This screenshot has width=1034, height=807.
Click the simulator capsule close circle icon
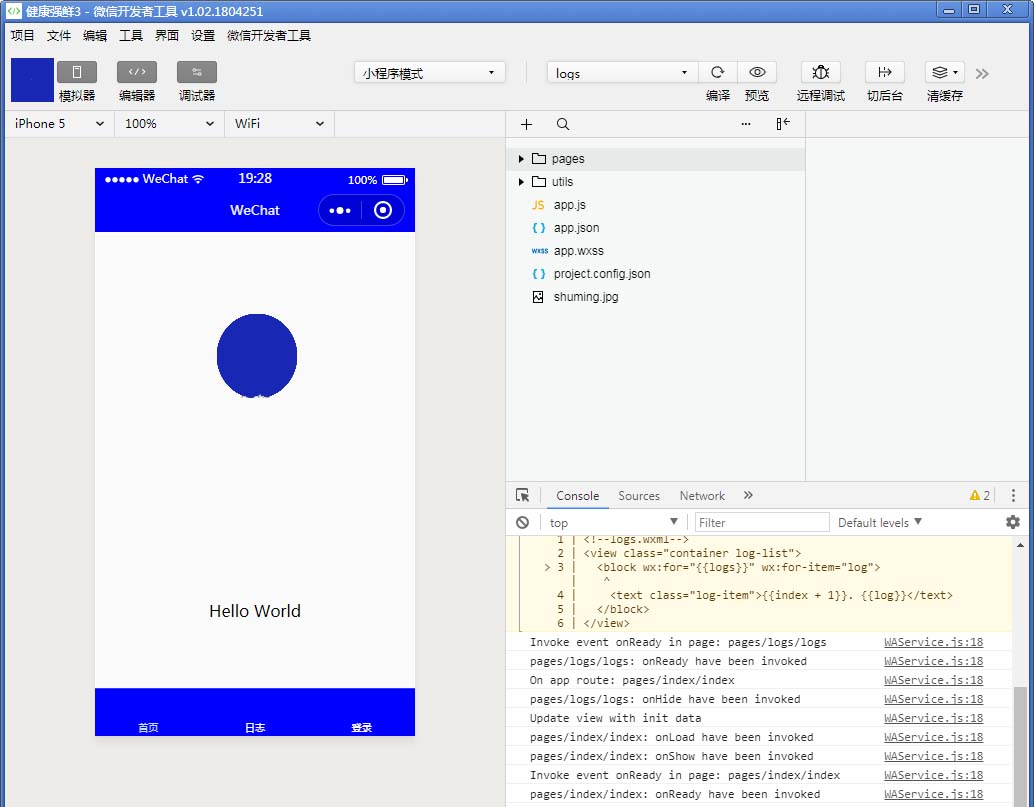[x=383, y=210]
